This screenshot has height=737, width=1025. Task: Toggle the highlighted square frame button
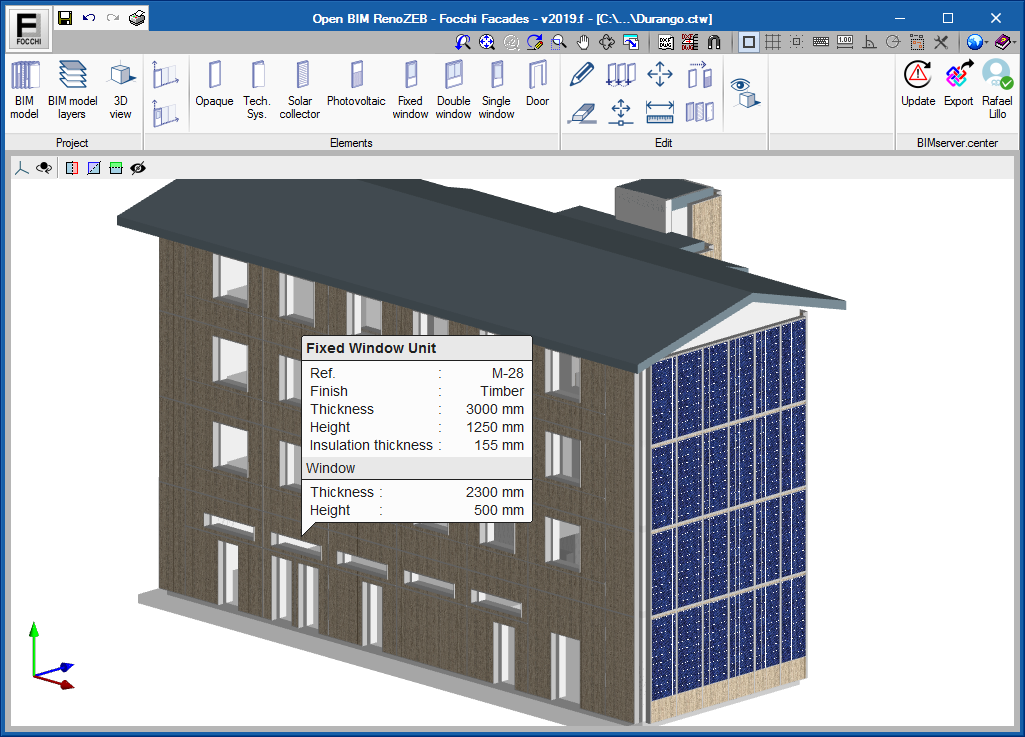pyautogui.click(x=749, y=43)
